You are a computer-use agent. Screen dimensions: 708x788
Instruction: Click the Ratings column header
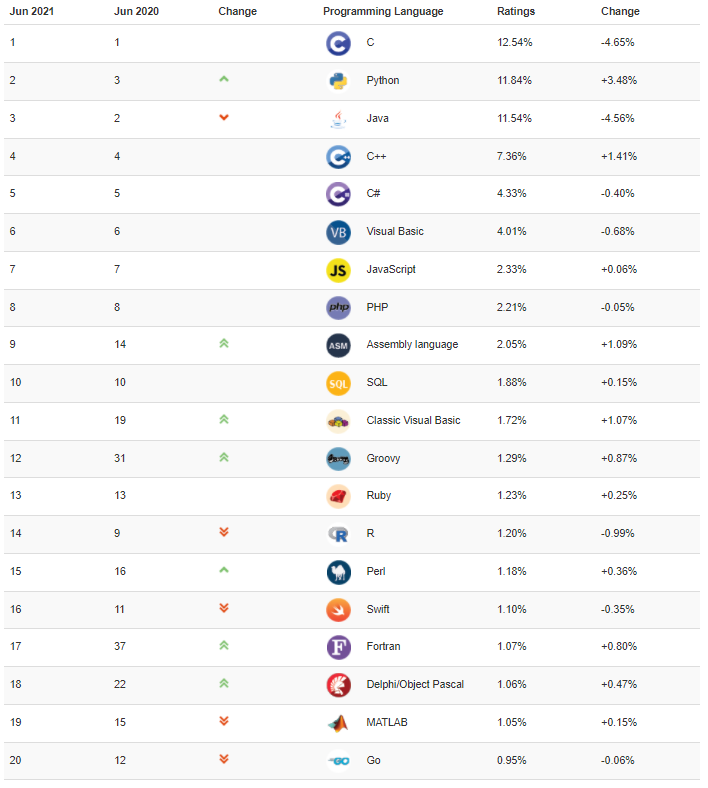tap(516, 11)
